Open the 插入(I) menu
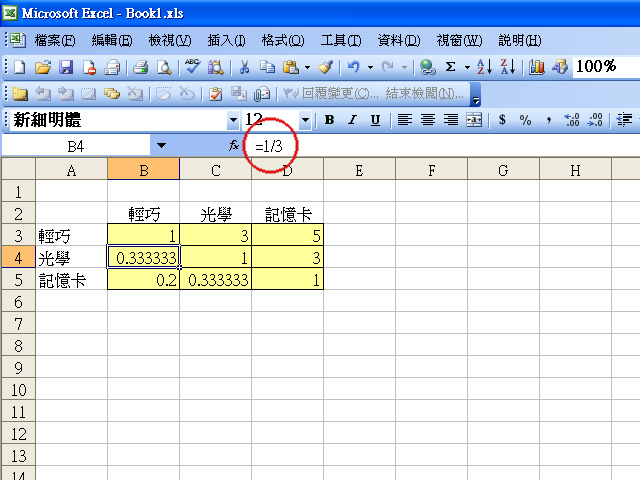Viewport: 640px width, 480px height. point(227,40)
